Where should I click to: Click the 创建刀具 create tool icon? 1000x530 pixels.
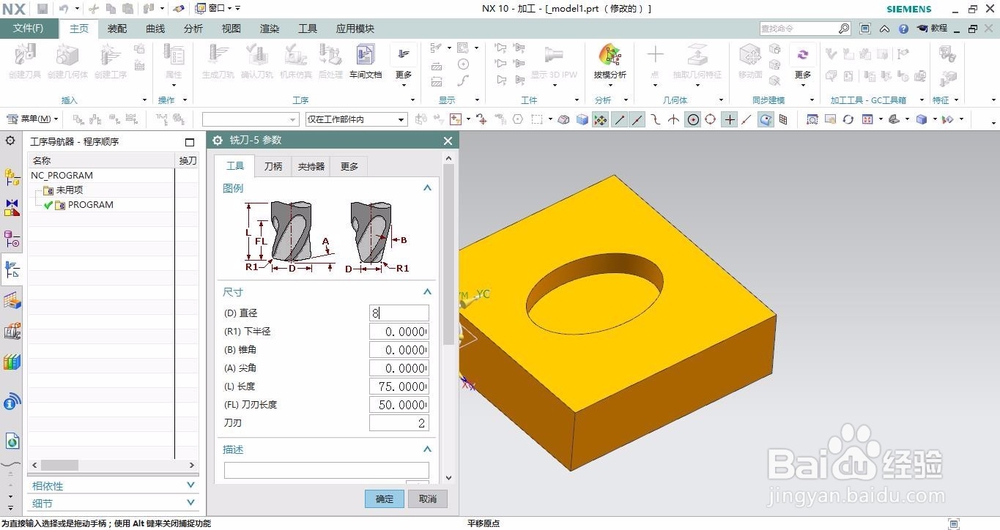(x=24, y=61)
